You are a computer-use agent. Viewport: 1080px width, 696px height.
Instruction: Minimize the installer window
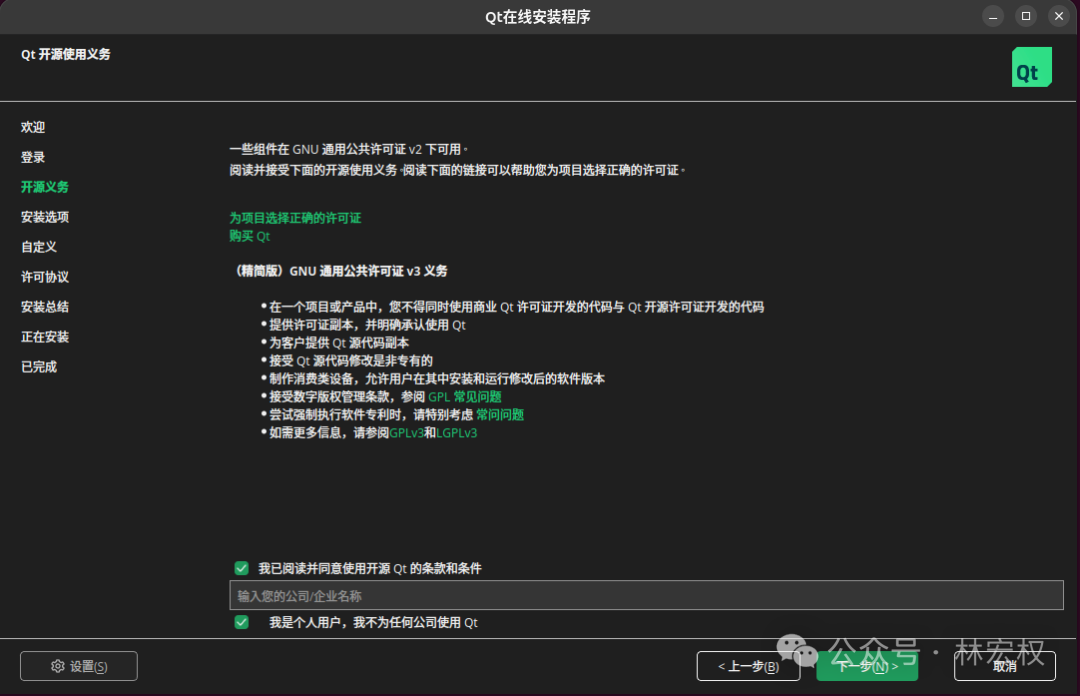tap(993, 17)
